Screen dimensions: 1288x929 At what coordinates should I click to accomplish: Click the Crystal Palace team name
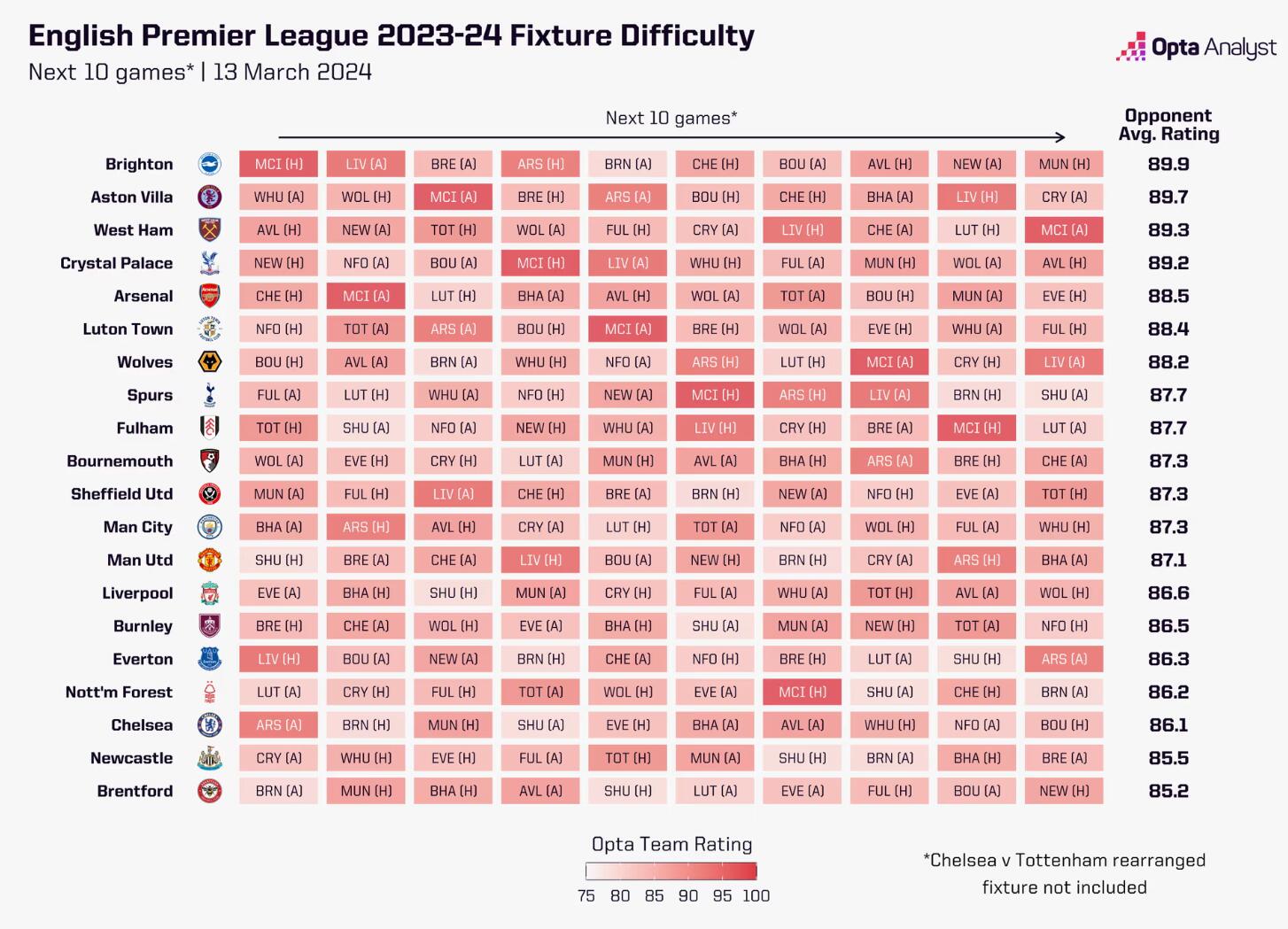coord(116,263)
